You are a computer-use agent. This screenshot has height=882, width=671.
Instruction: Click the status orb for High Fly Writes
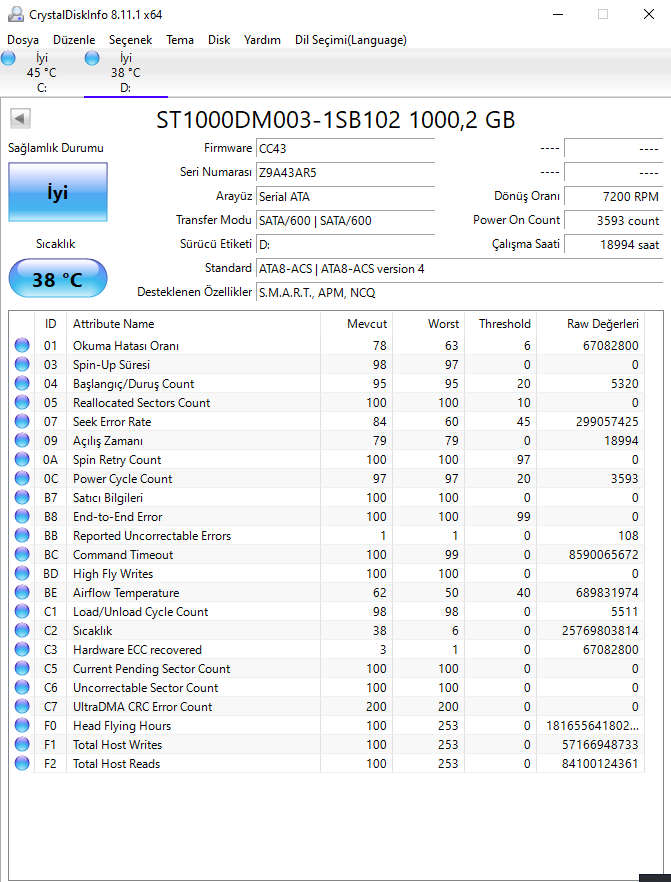pyautogui.click(x=22, y=574)
